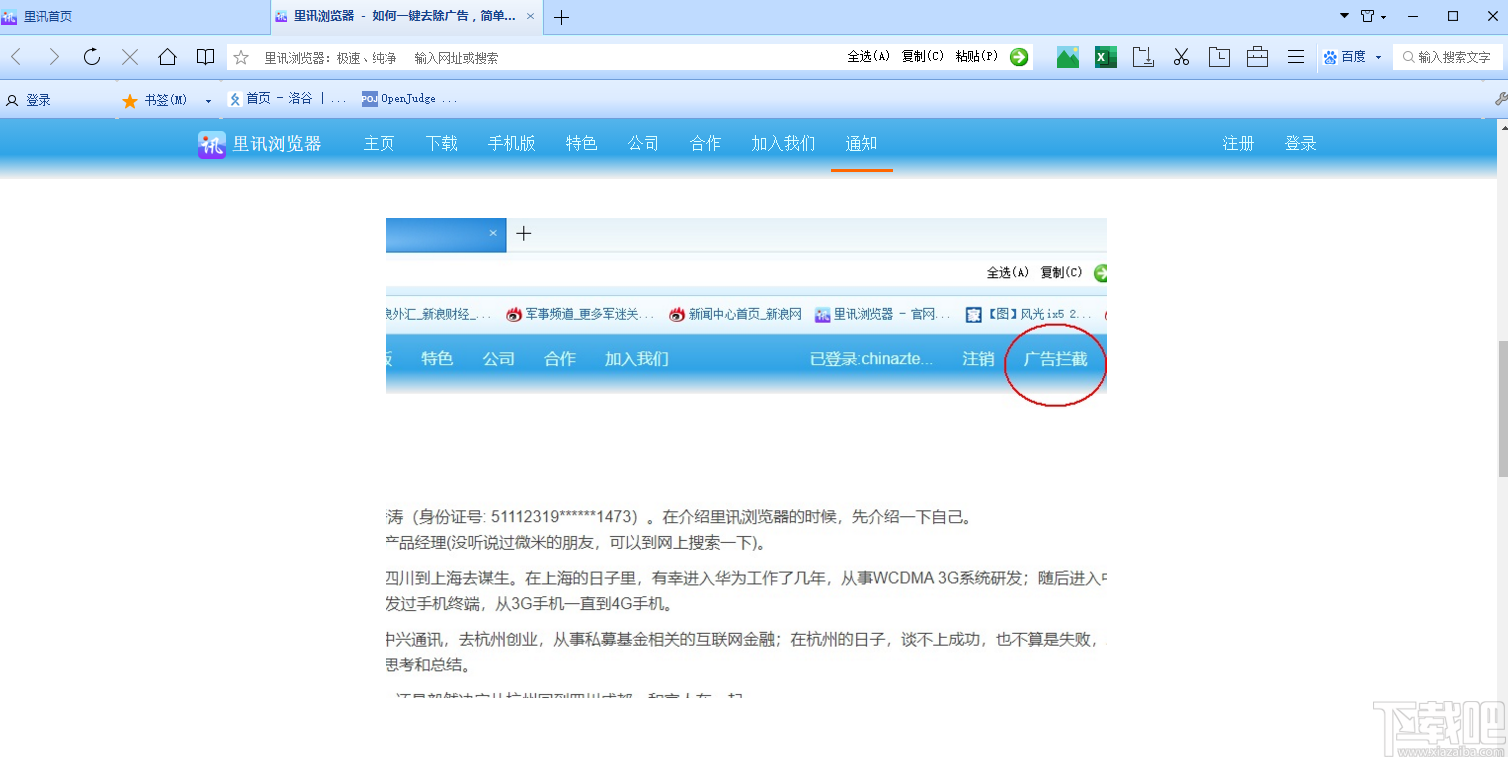Image resolution: width=1508 pixels, height=757 pixels.
Task: Open a new tab with plus button
Action: [561, 17]
